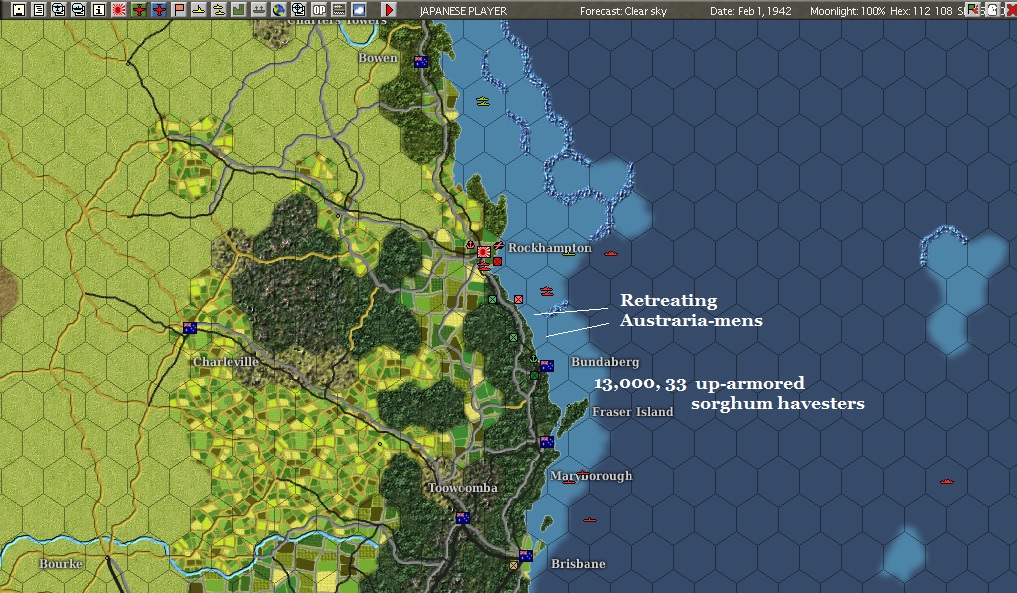1017x593 pixels.
Task: Click the crosshair target toolbar icon
Action: pos(298,10)
